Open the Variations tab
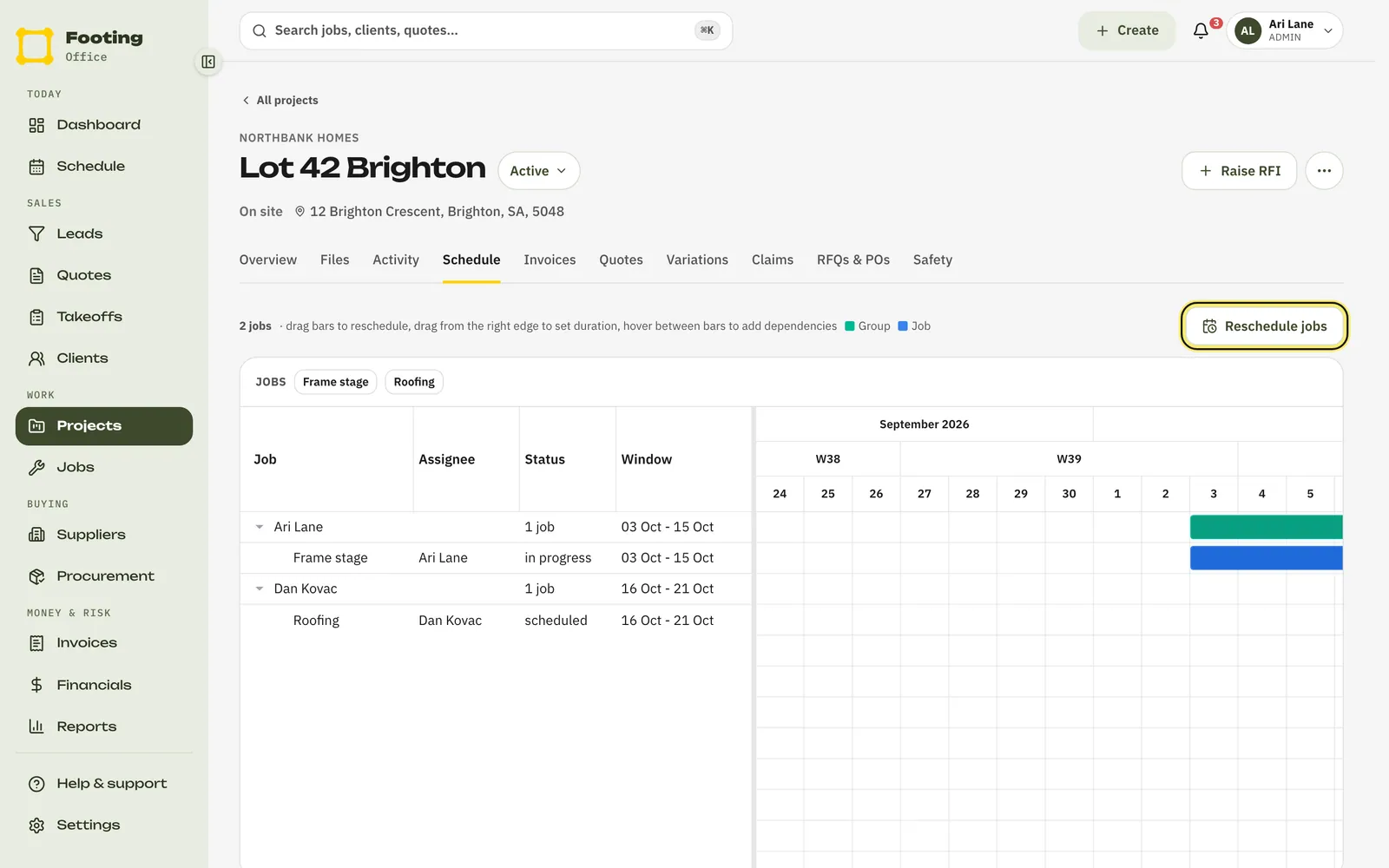Image resolution: width=1389 pixels, height=868 pixels. point(697,260)
